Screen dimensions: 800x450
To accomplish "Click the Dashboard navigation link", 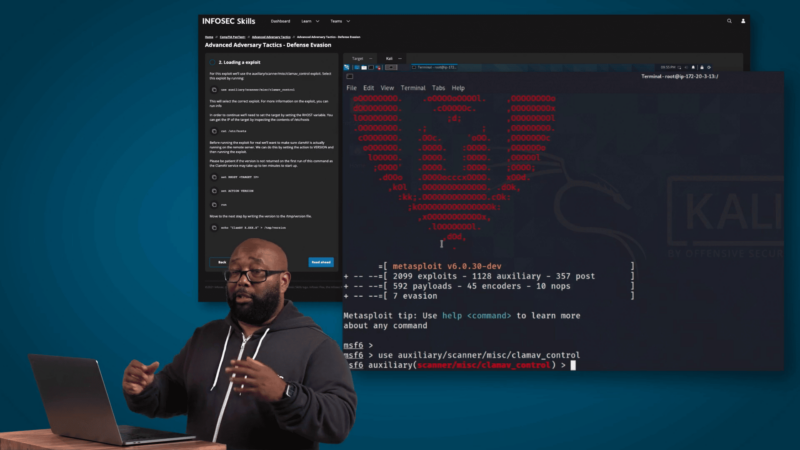I will click(280, 20).
